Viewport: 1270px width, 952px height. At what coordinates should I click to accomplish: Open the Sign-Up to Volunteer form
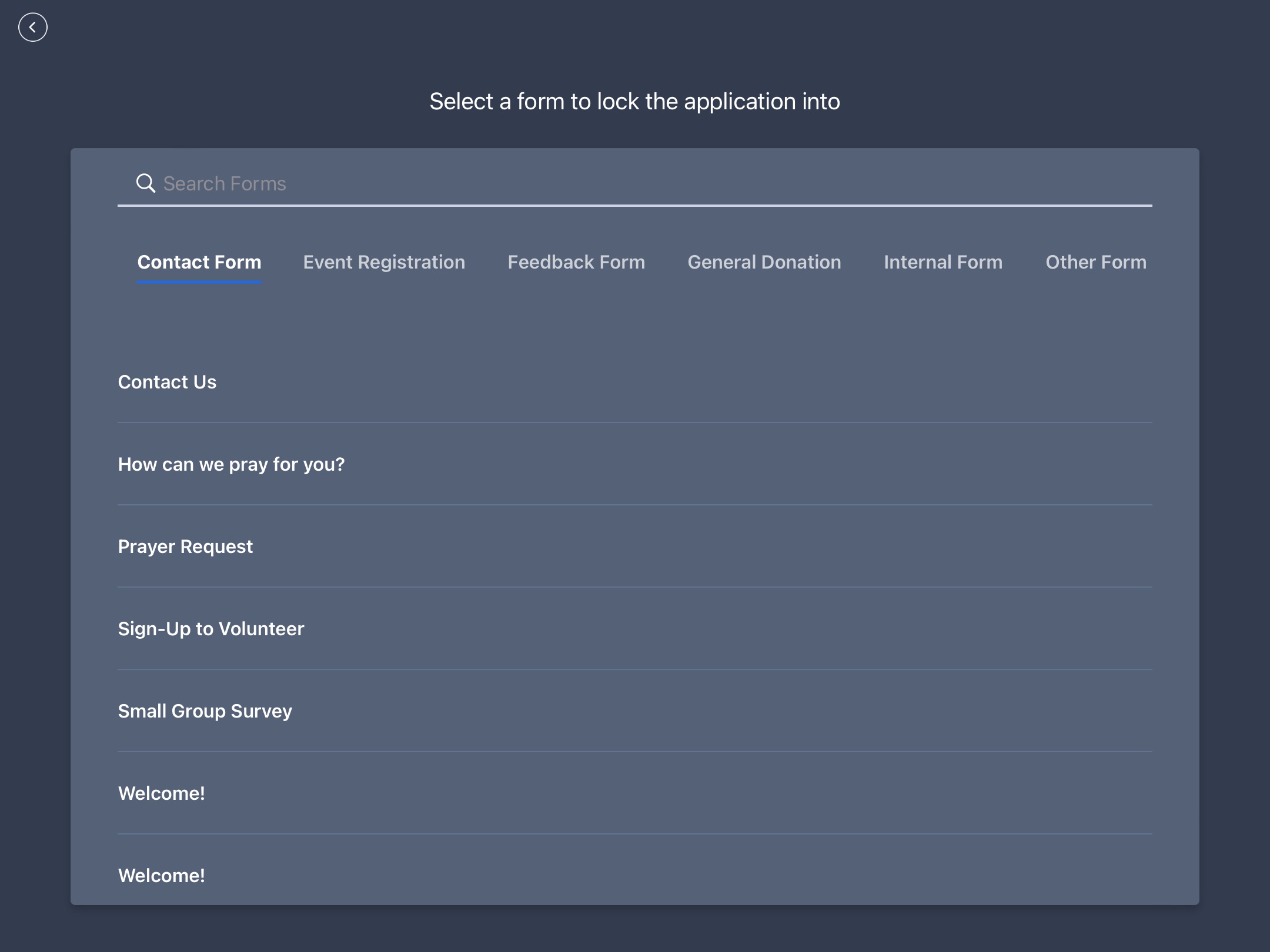coord(211,629)
